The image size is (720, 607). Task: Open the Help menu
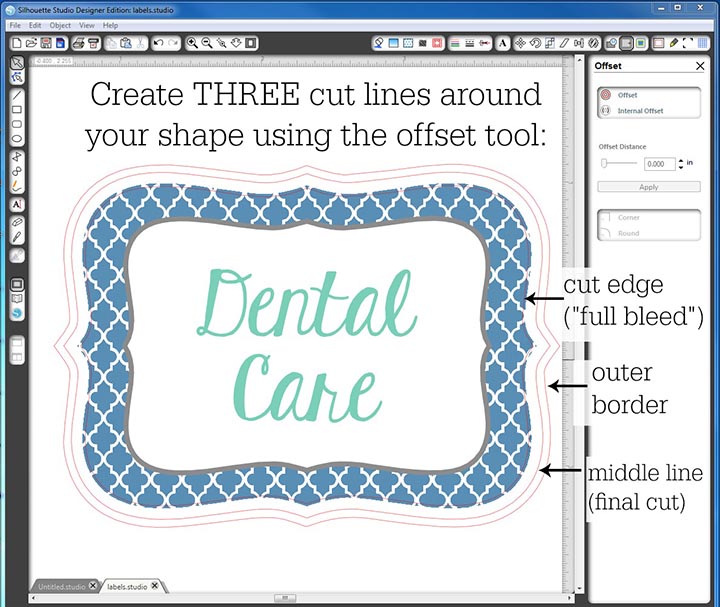click(x=110, y=25)
